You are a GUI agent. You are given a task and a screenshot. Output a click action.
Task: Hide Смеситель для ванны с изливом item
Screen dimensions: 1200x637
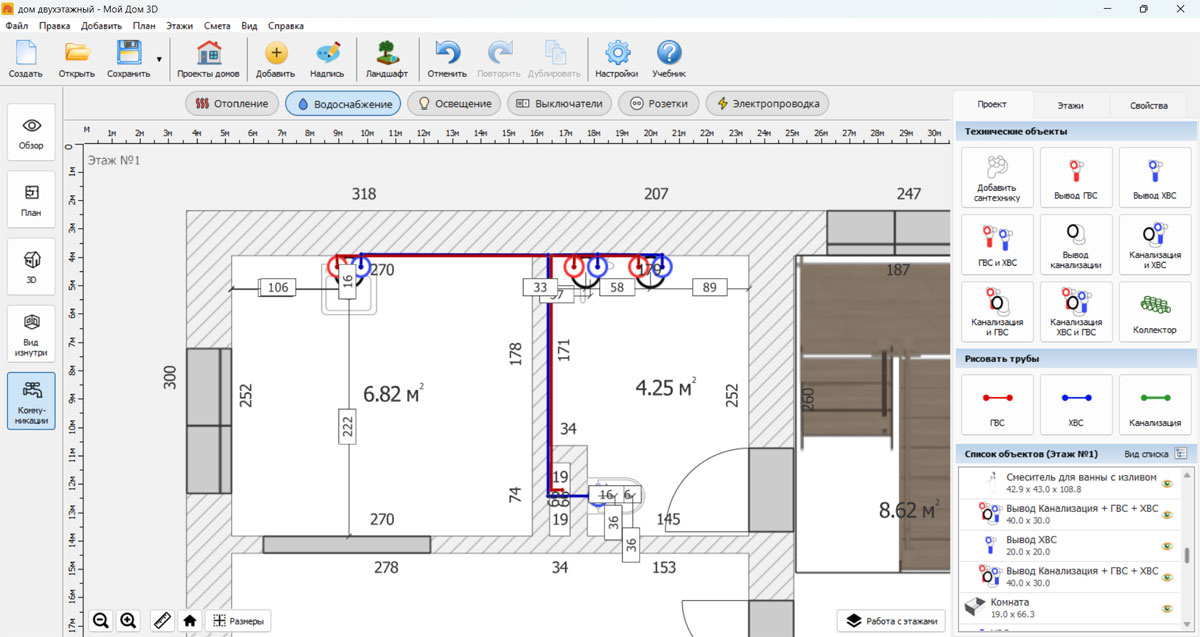[1166, 483]
